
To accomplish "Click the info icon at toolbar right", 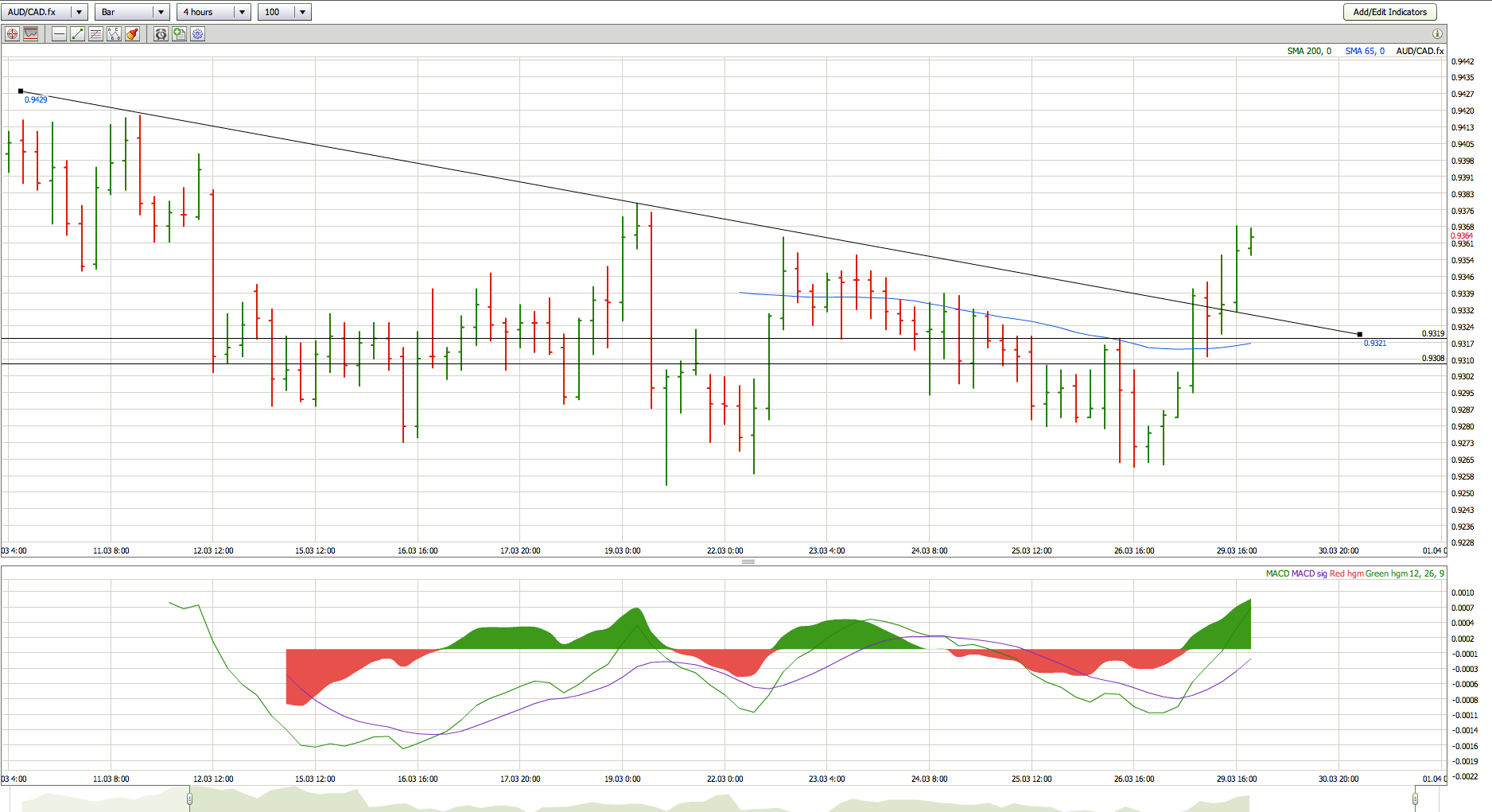I will click(x=1436, y=34).
